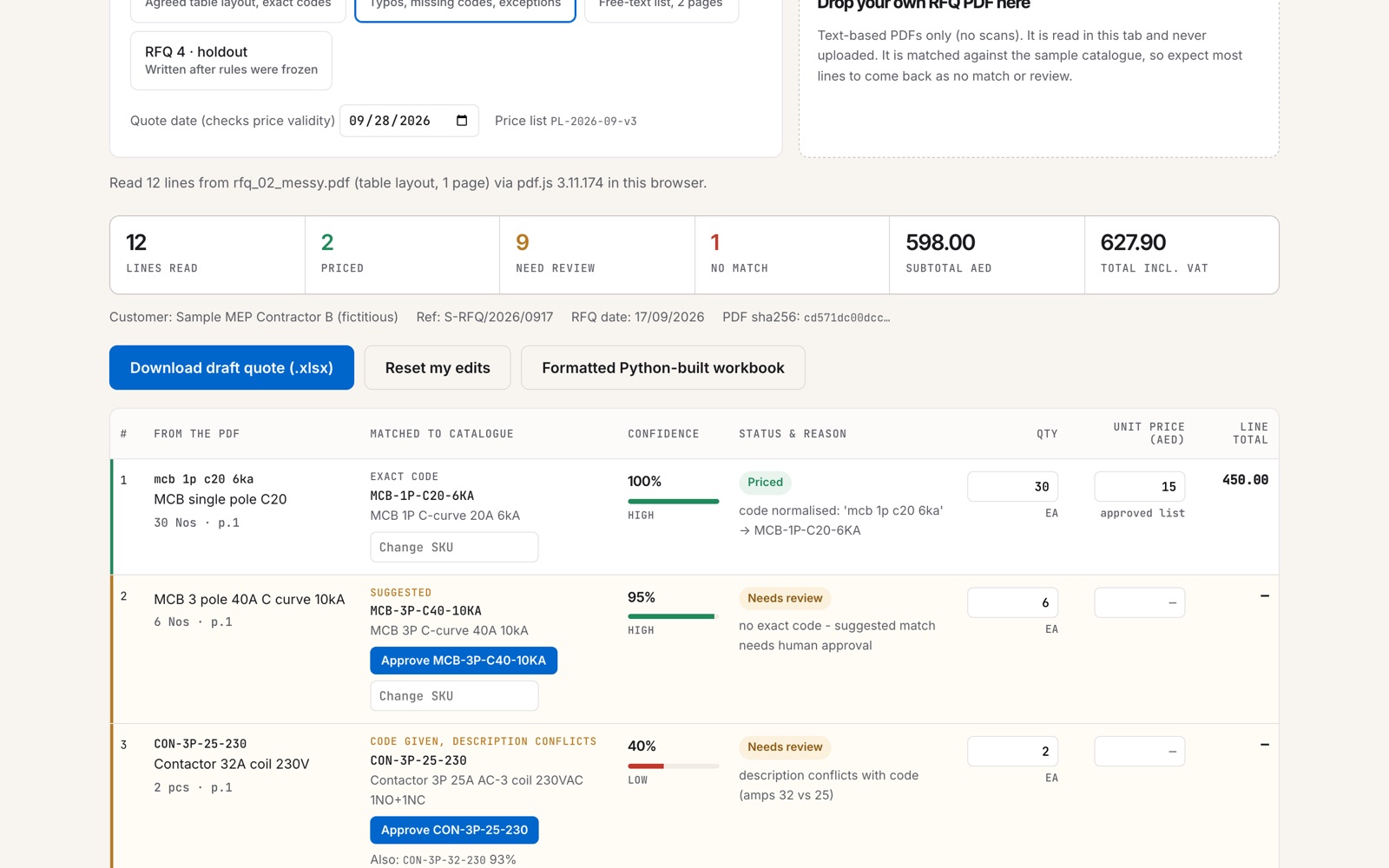Approve CON-3P-25-230 for the contactor line

454,830
